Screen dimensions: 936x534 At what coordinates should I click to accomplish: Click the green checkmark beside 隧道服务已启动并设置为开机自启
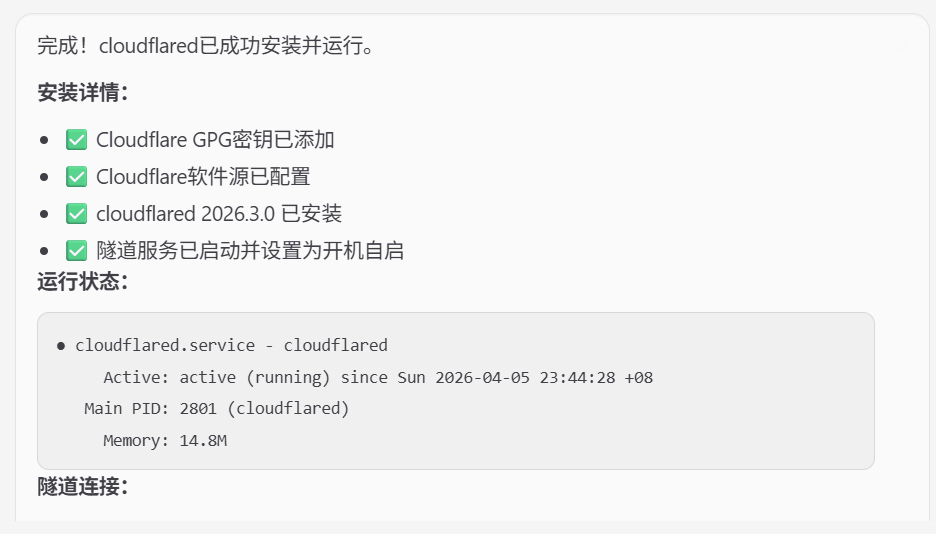(76, 251)
